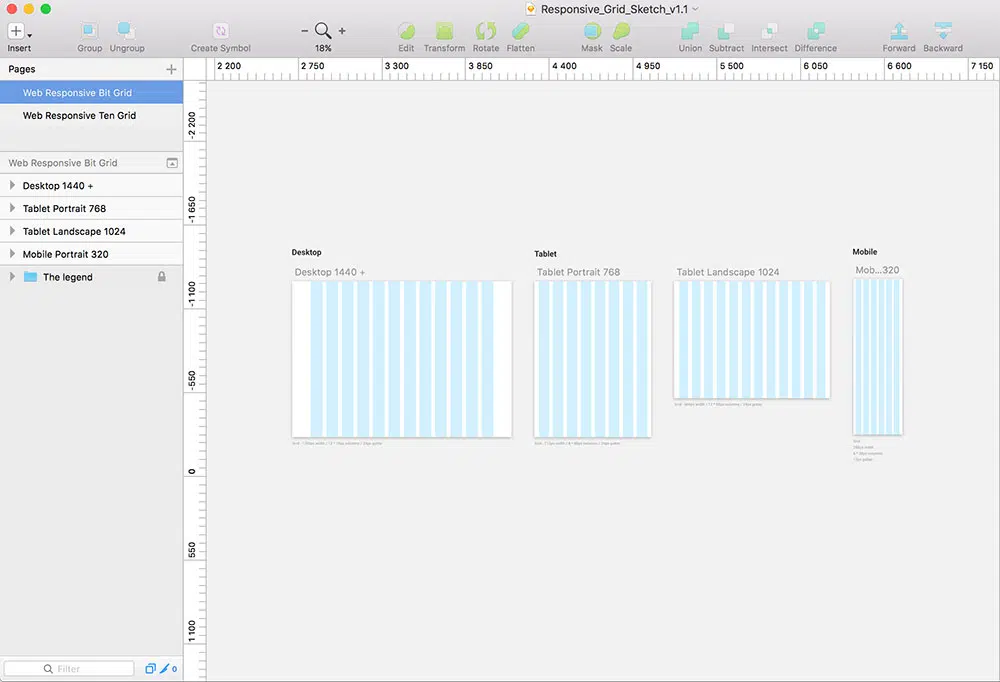Viewport: 1000px width, 682px height.
Task: Zoom in using the plus button
Action: pyautogui.click(x=342, y=32)
